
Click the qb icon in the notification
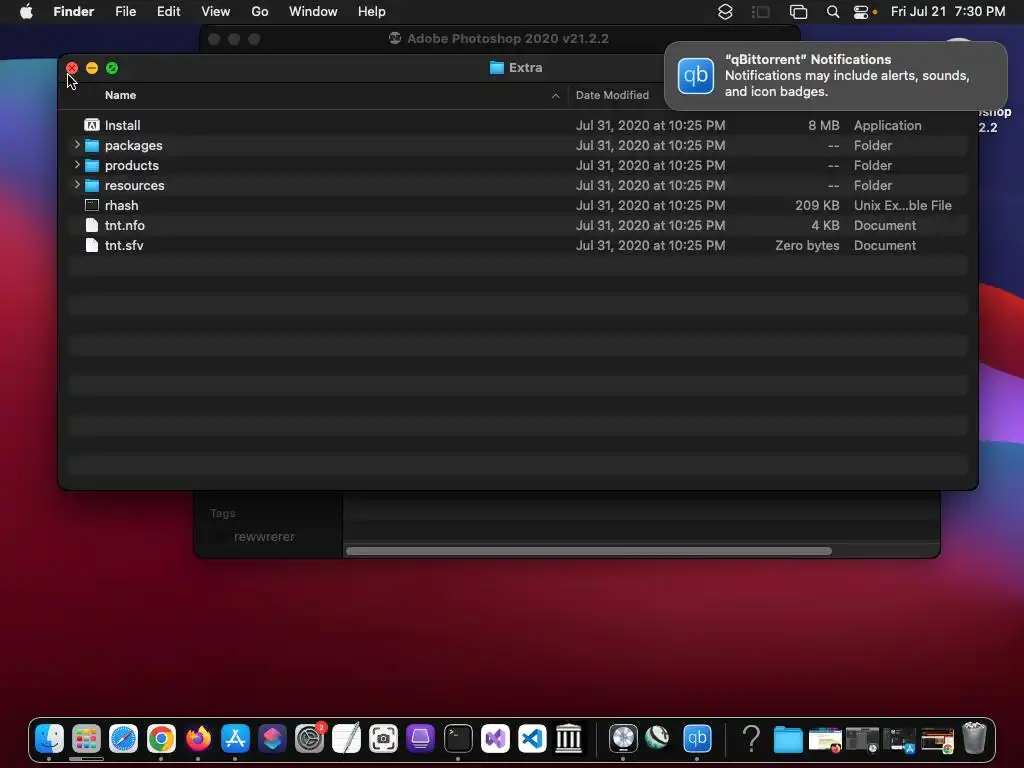tap(696, 76)
